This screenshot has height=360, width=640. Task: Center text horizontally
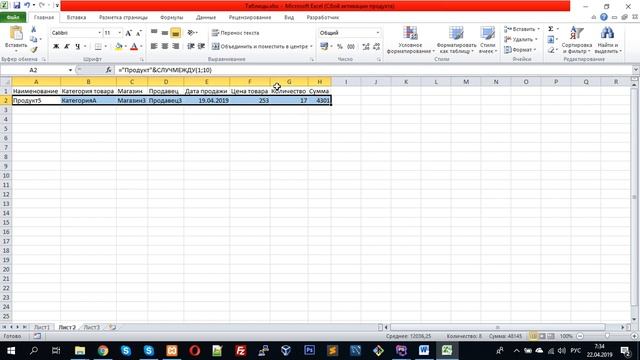pyautogui.click(x=164, y=47)
